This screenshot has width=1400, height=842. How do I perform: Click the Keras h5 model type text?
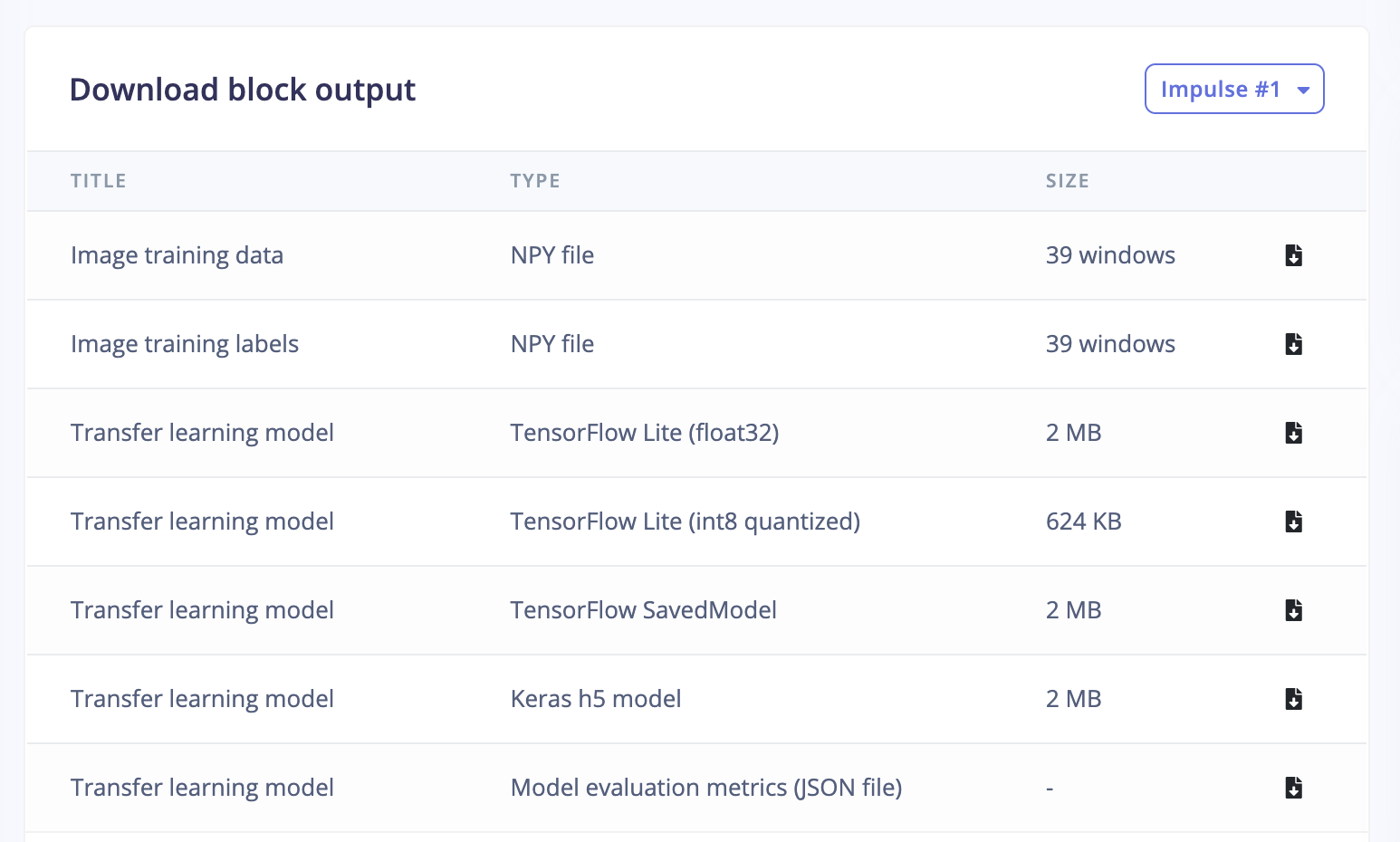(x=596, y=699)
